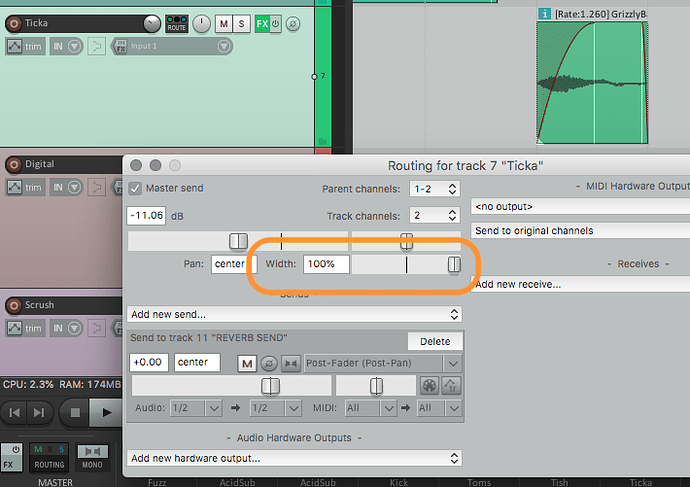Image resolution: width=690 pixels, height=487 pixels.
Task: Open the Ticka track envelope trim button
Action: pos(26,46)
